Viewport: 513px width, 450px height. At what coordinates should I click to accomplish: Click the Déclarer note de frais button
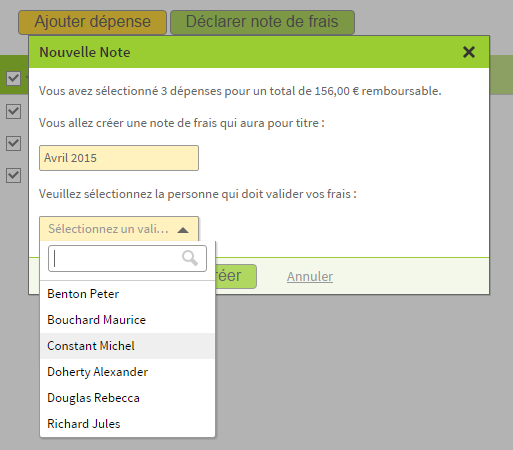click(262, 22)
